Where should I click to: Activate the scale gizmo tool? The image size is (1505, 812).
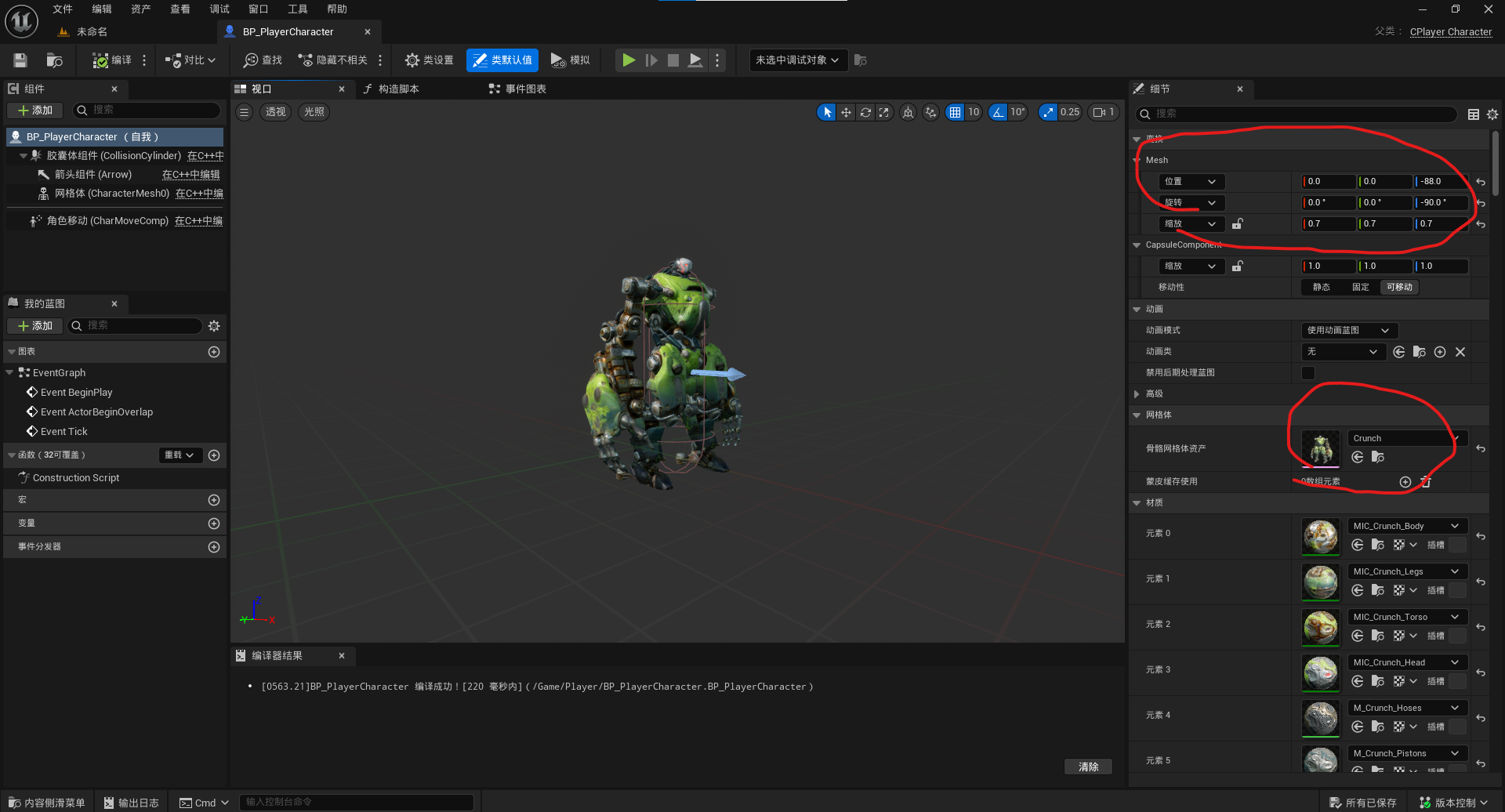coord(884,112)
